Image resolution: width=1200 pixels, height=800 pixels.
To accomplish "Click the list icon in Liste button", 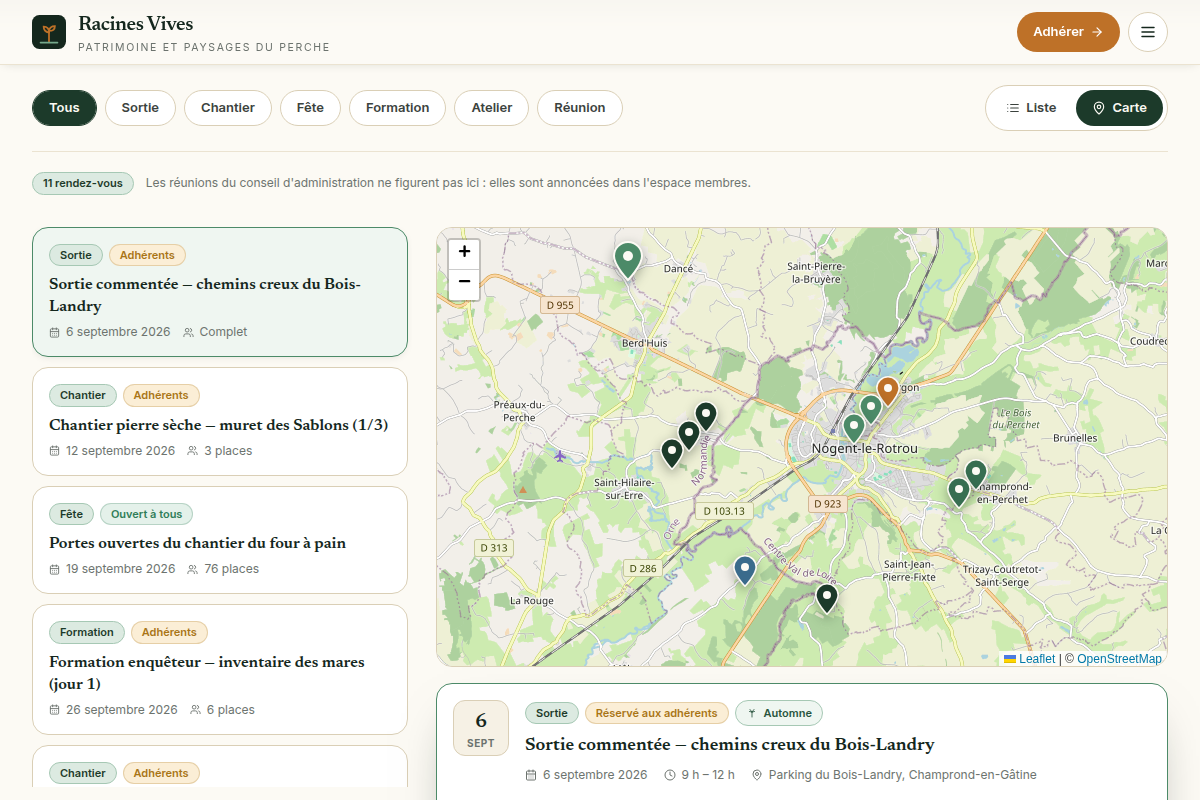I will click(1013, 108).
